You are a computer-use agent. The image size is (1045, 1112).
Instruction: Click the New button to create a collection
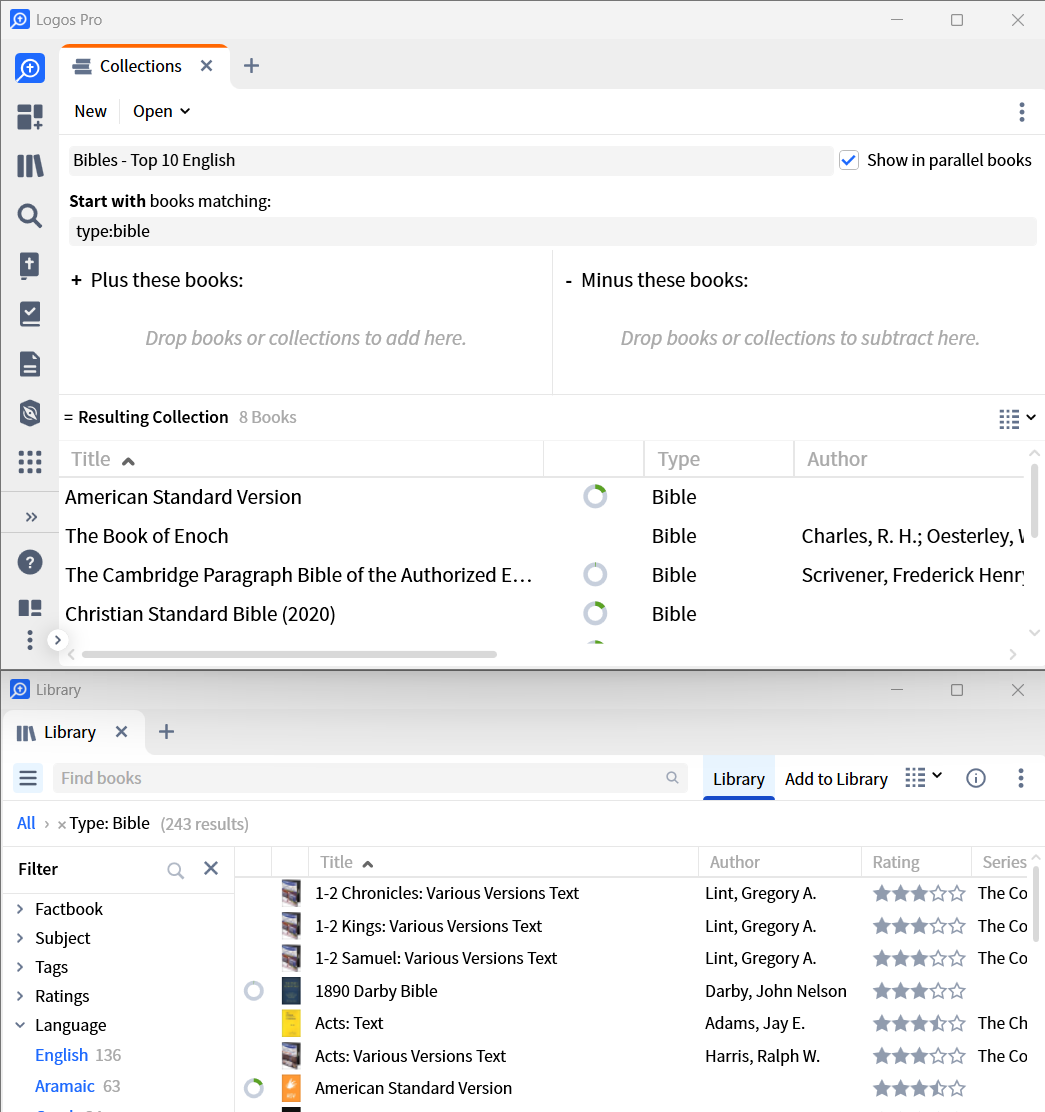(x=90, y=111)
